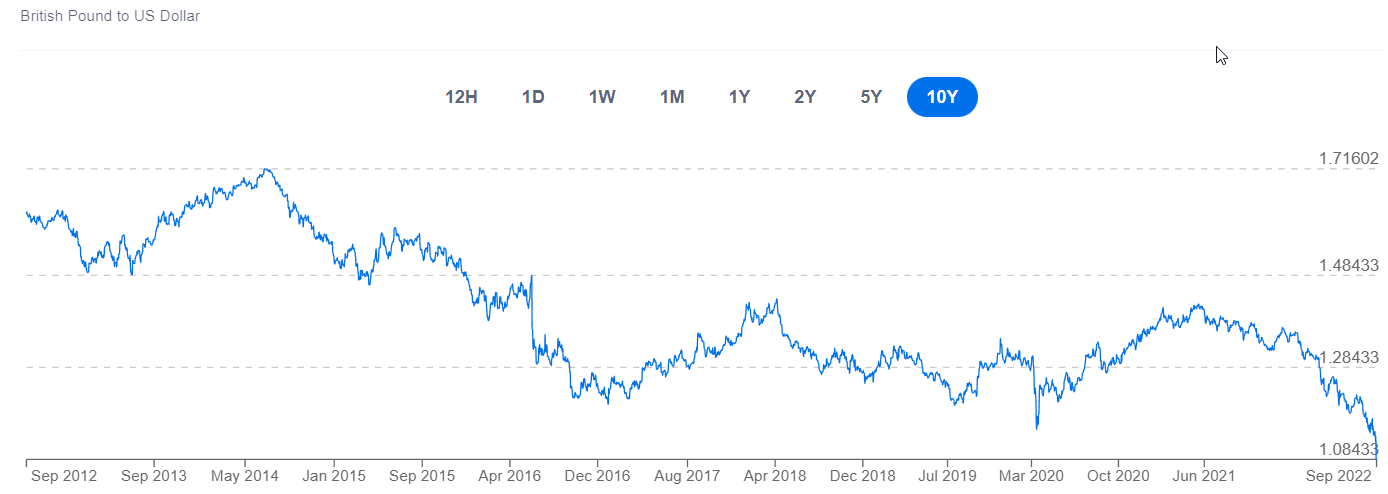Switch chart to 1D range
Image resolution: width=1388 pixels, height=494 pixels.
tap(533, 97)
